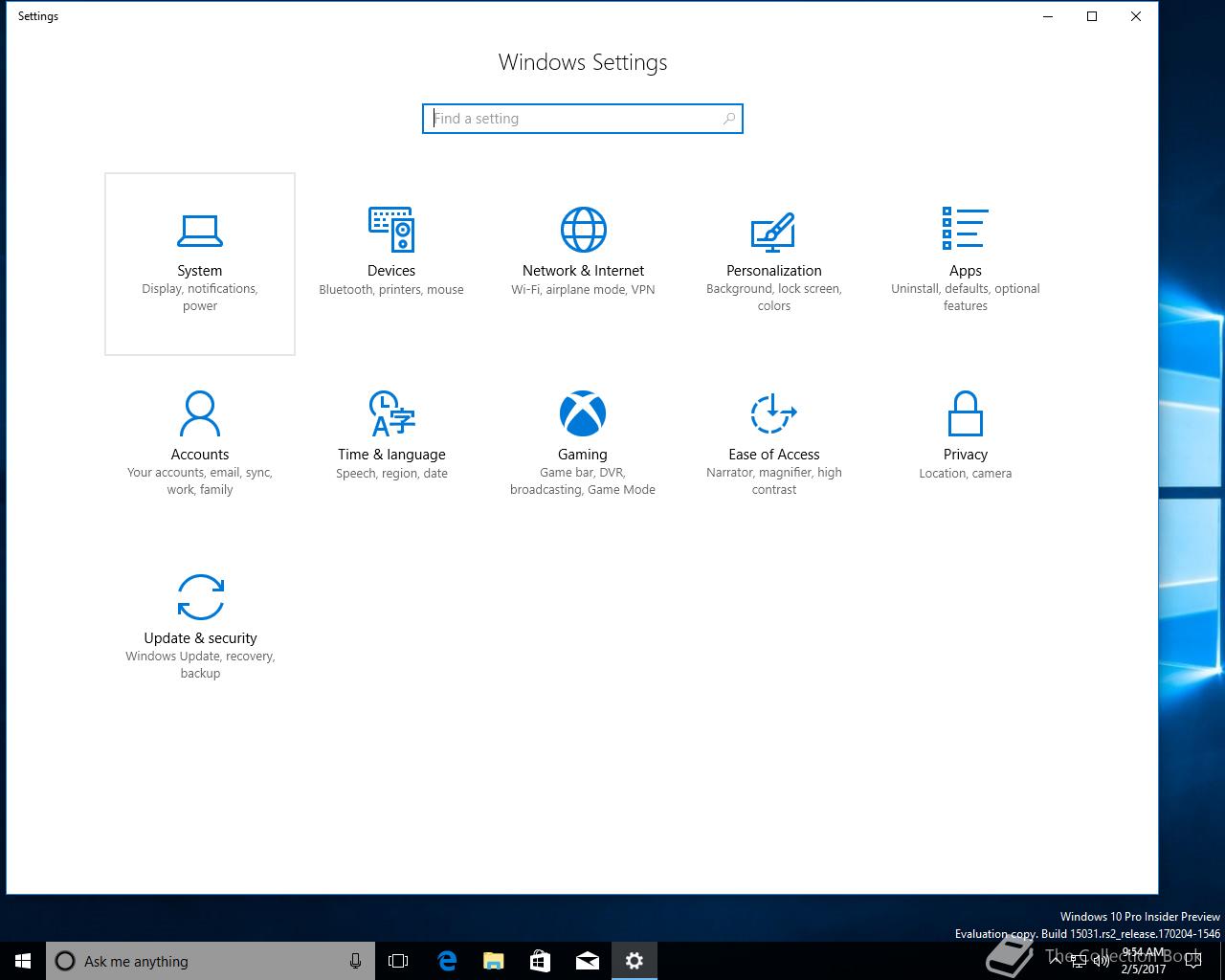Close the Settings window
The width and height of the screenshot is (1225, 980).
pos(1136,16)
